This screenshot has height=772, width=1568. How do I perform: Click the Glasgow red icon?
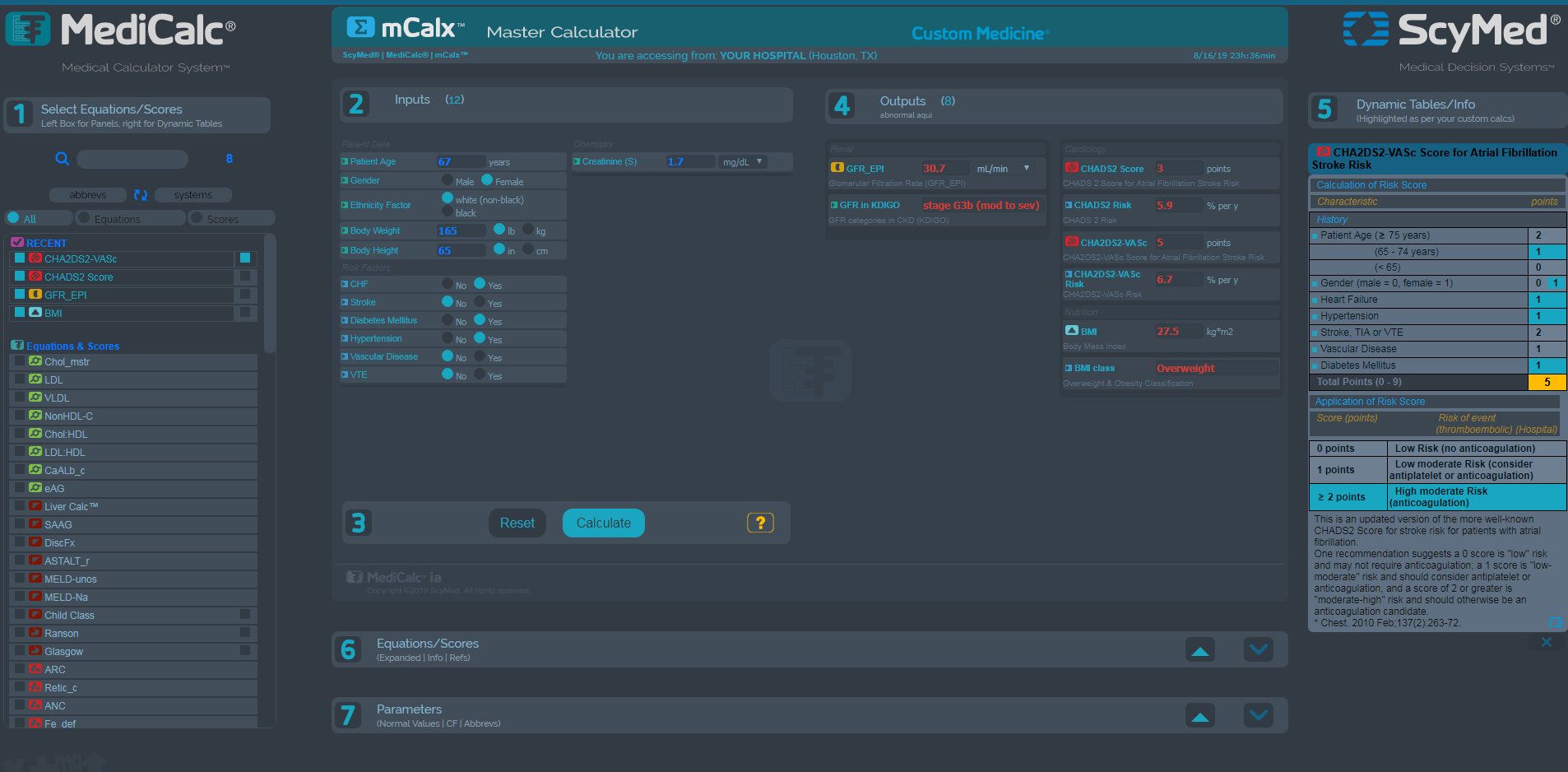(x=35, y=651)
